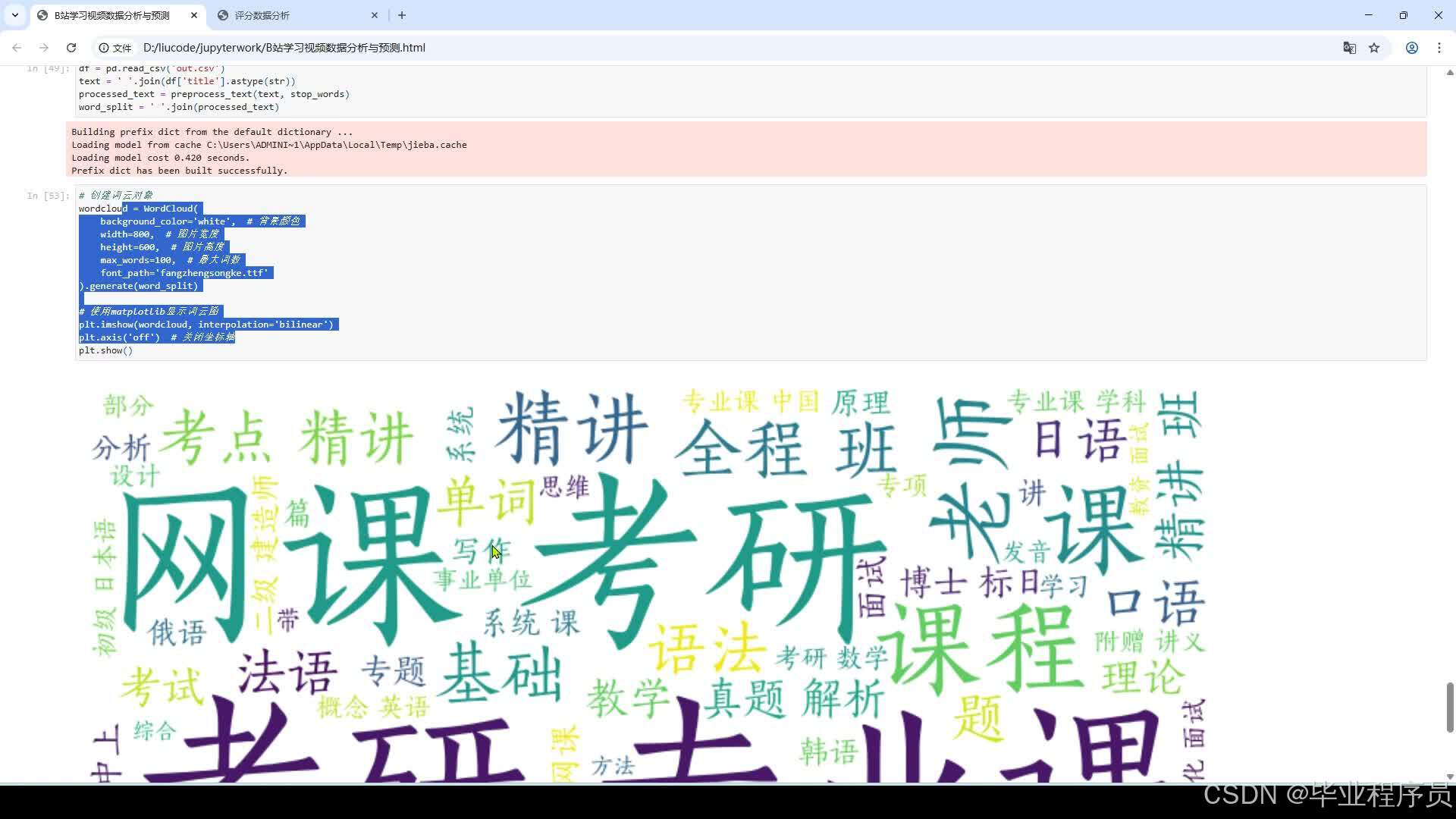Click 'Prefix dict has been built successfully.' line
The image size is (1456, 819).
pyautogui.click(x=180, y=171)
